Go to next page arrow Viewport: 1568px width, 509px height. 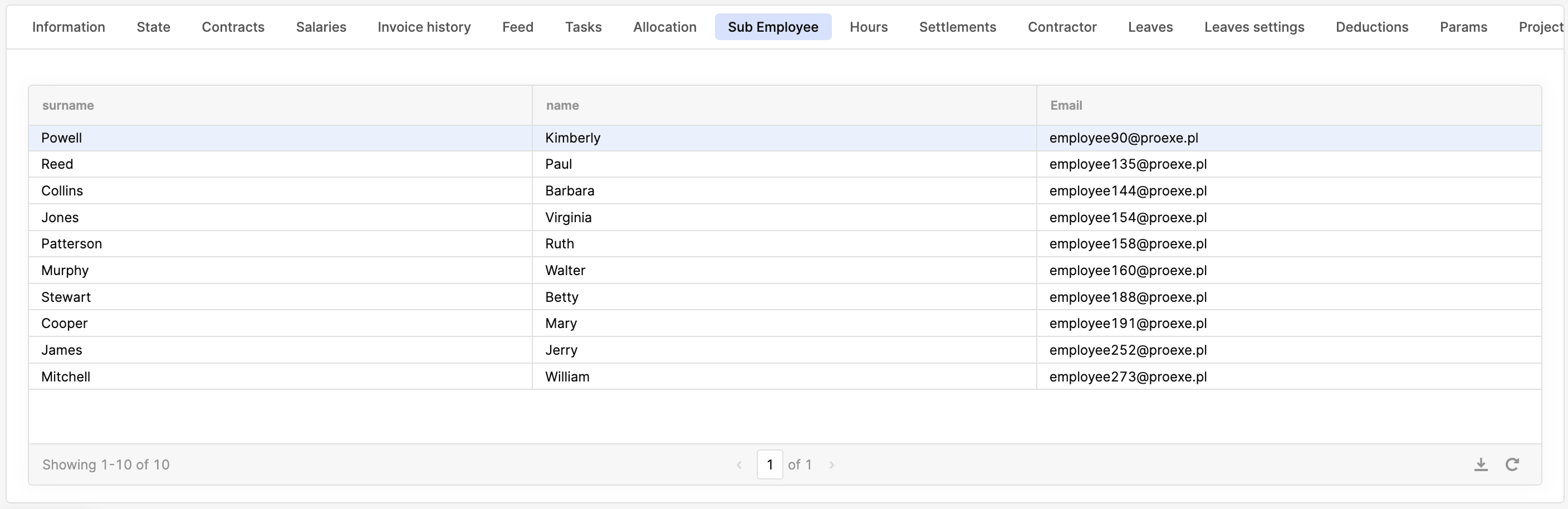(x=831, y=464)
